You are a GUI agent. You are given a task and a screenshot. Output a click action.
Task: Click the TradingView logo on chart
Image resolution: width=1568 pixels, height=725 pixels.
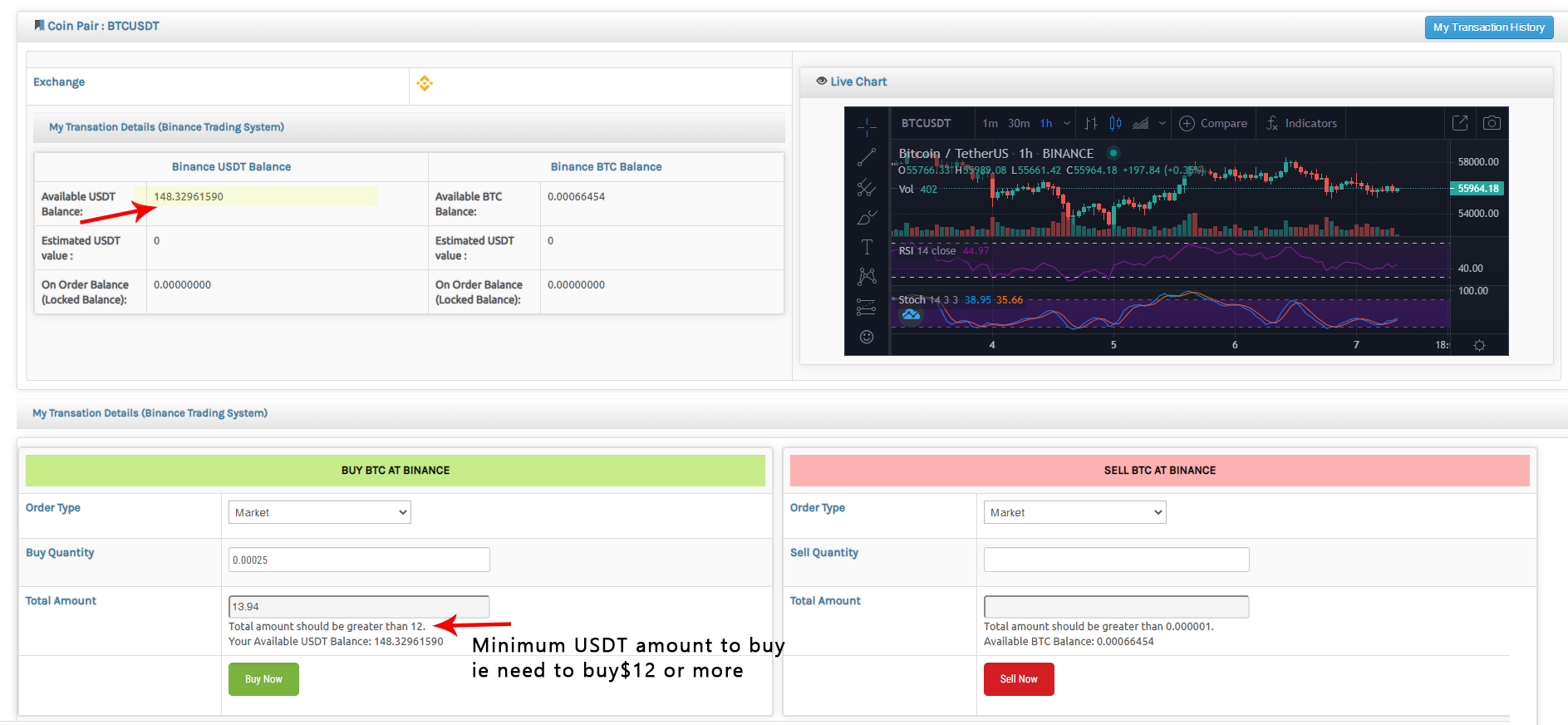click(912, 314)
